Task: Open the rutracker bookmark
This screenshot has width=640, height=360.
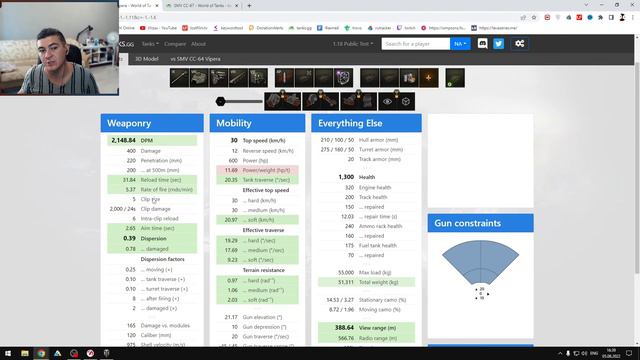Action: (379, 28)
